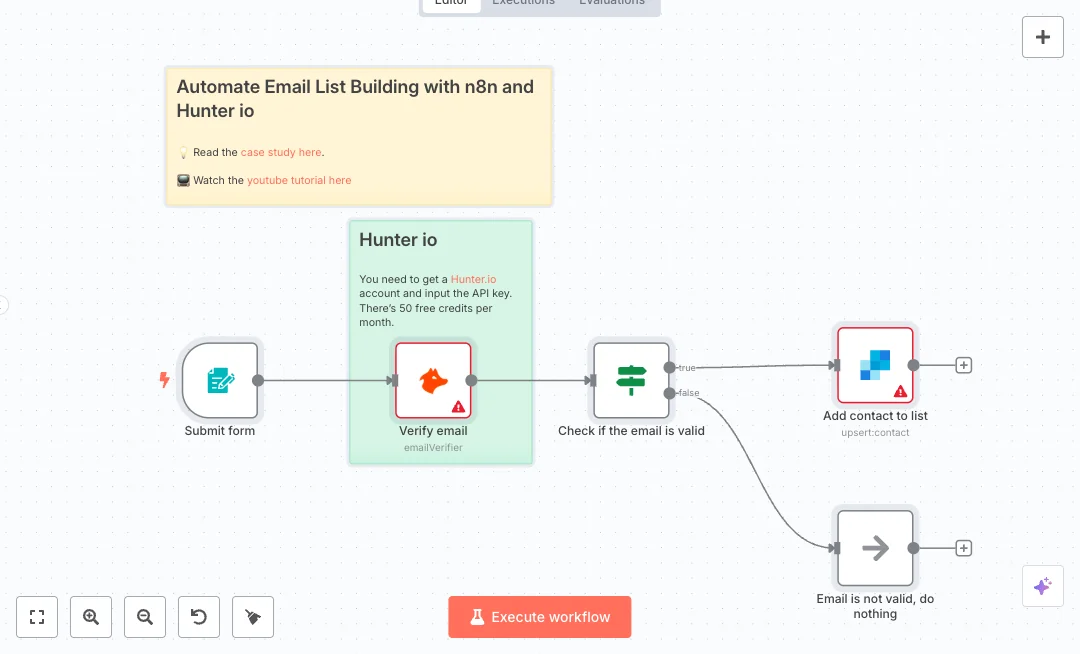This screenshot has width=1080, height=654.
Task: Fit workflow to view
Action: click(x=37, y=617)
